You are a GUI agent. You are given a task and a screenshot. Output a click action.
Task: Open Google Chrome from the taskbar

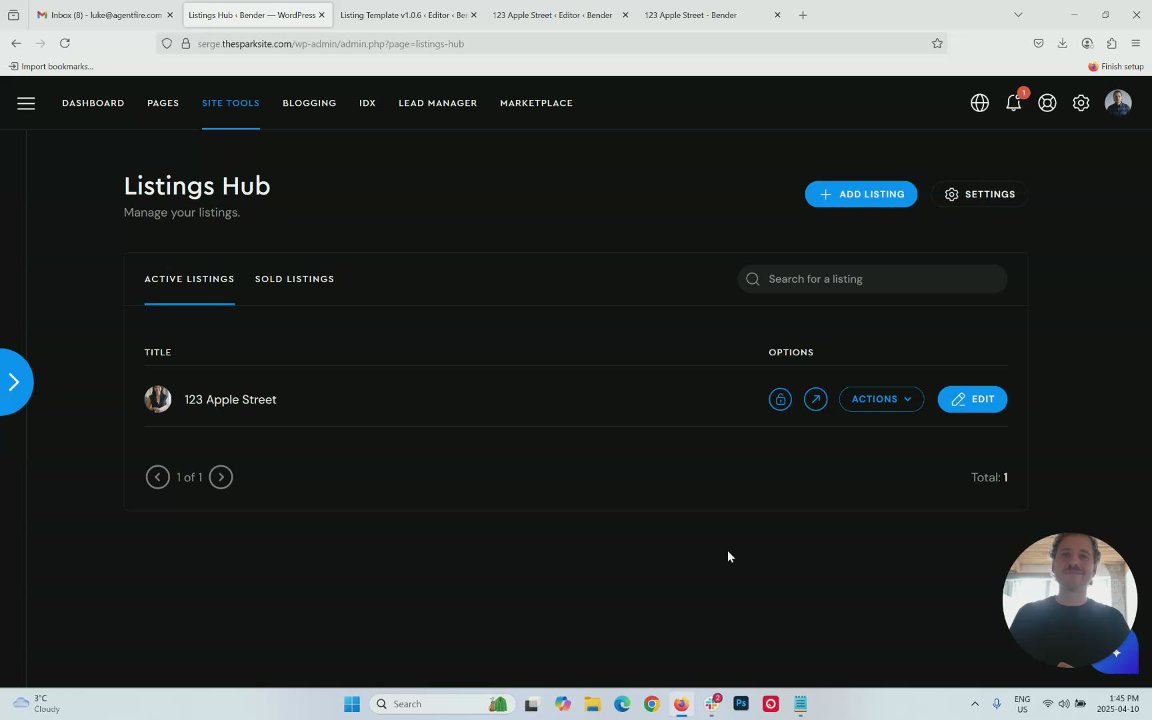pos(652,704)
